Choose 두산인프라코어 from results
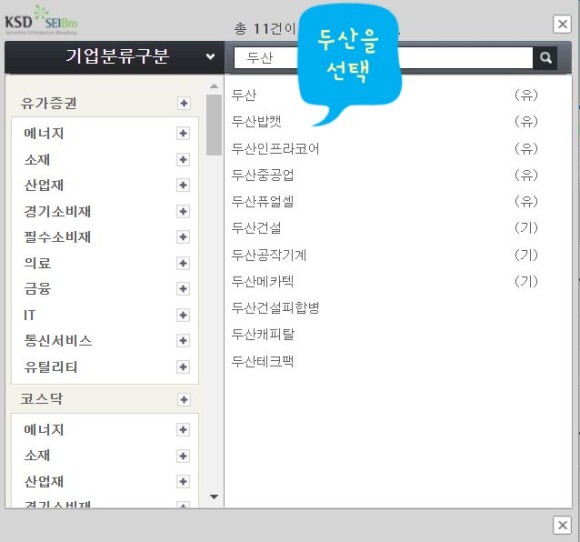This screenshot has height=542, width=580. (x=275, y=149)
